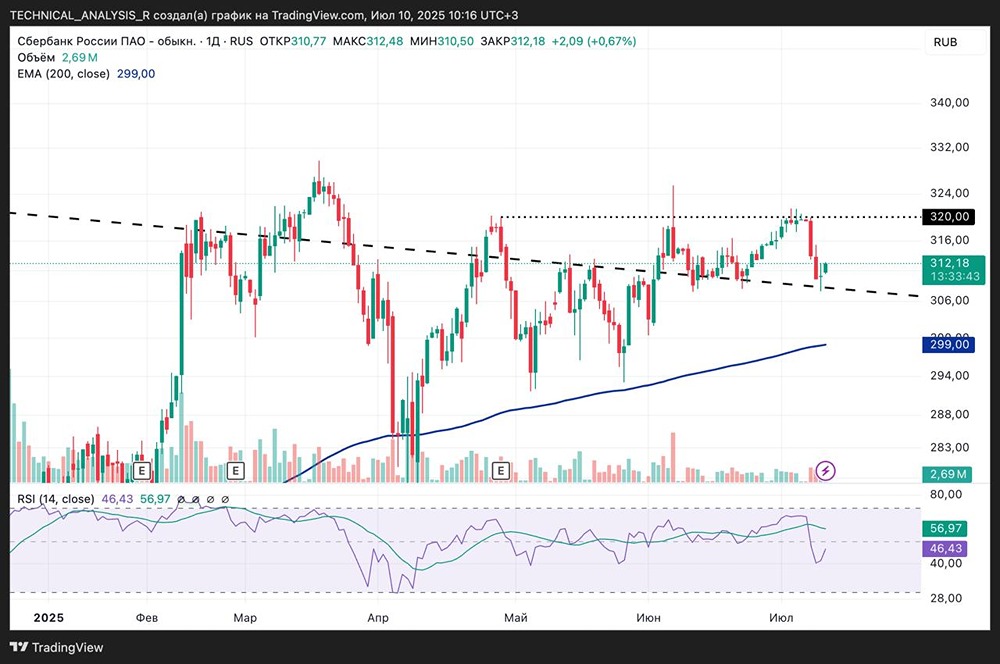This screenshot has width=1000, height=664.
Task: Select the Сбербанк России ПАО symbol title
Action: pos(107,41)
